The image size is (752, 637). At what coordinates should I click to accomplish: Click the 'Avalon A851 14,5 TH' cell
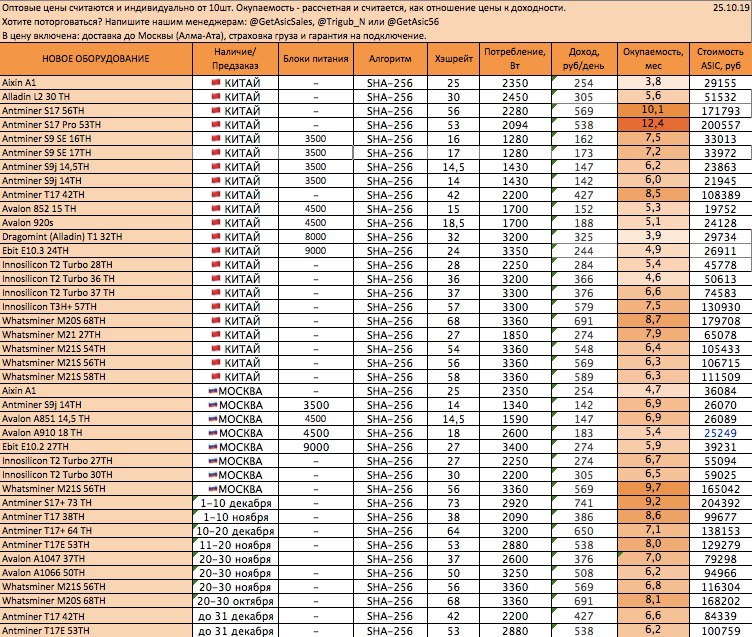pos(96,419)
